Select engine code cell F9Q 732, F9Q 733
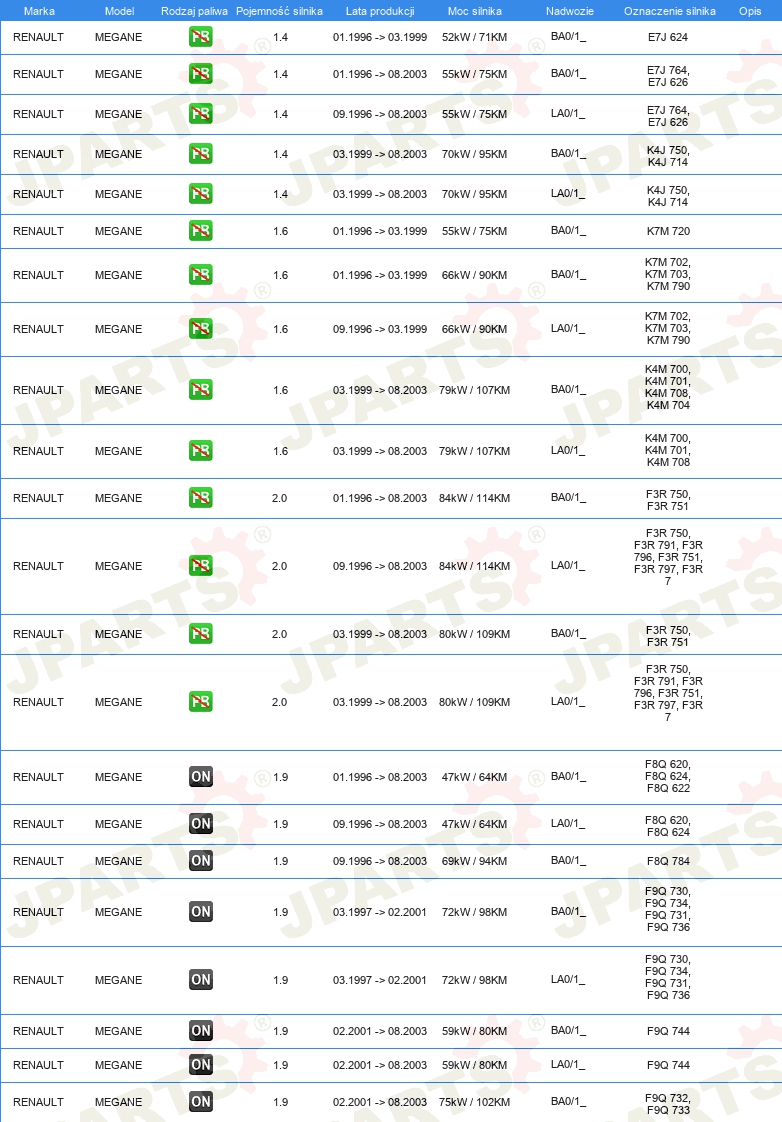782x1122 pixels. tap(668, 1104)
